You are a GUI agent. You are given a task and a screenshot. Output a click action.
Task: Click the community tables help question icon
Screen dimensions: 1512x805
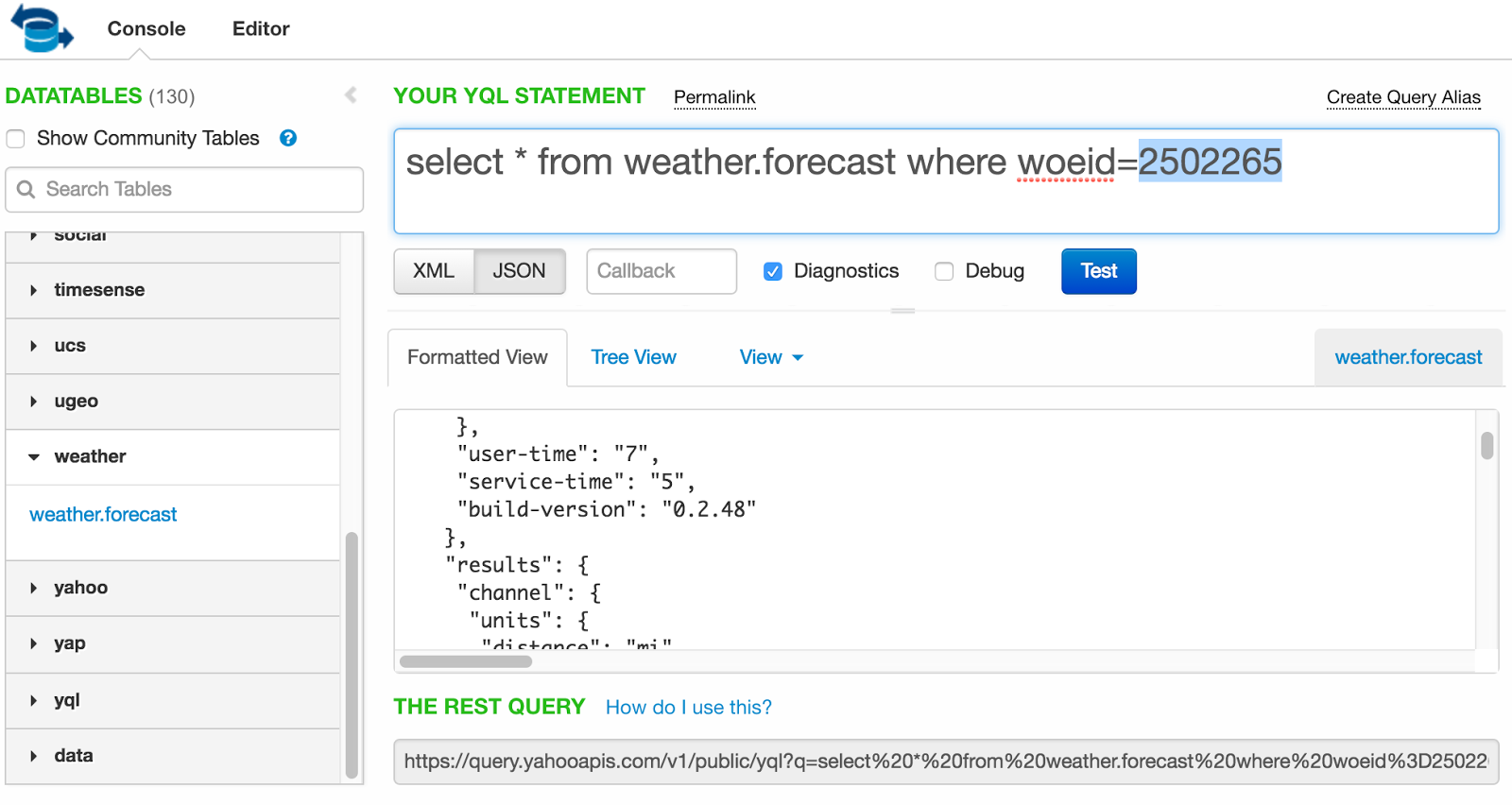288,138
